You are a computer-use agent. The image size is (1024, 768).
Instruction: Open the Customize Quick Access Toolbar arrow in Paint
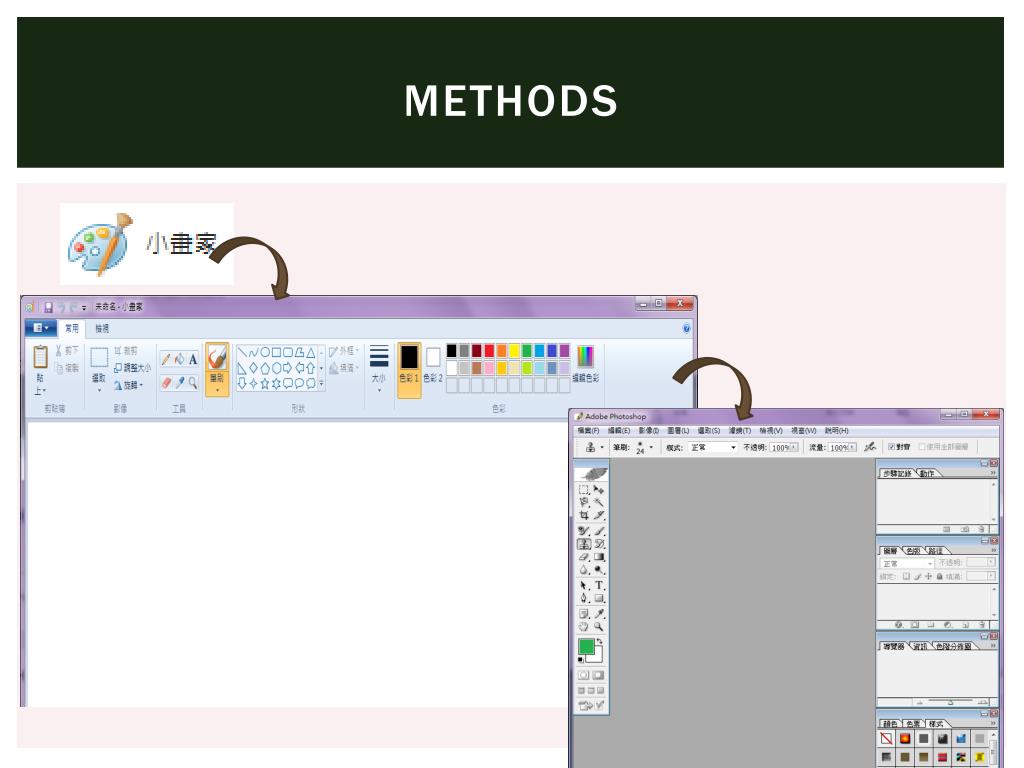(84, 308)
